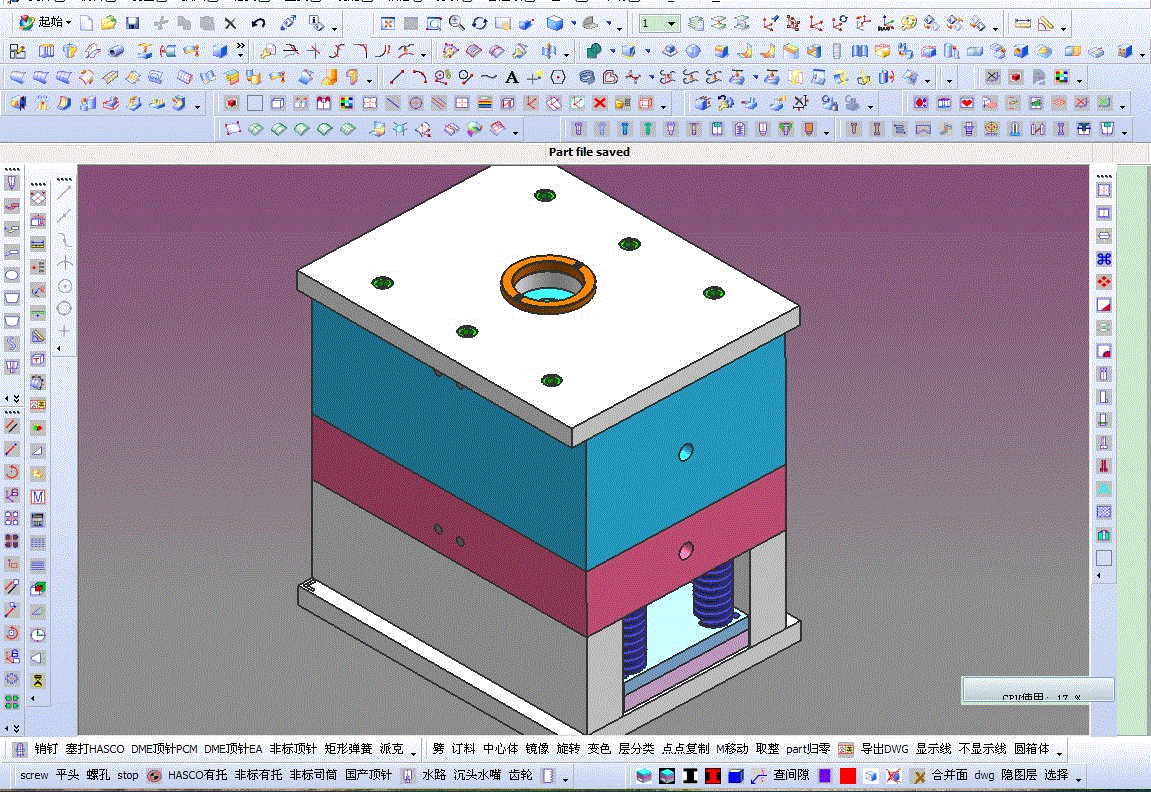Select the Point plus tool

click(x=534, y=77)
